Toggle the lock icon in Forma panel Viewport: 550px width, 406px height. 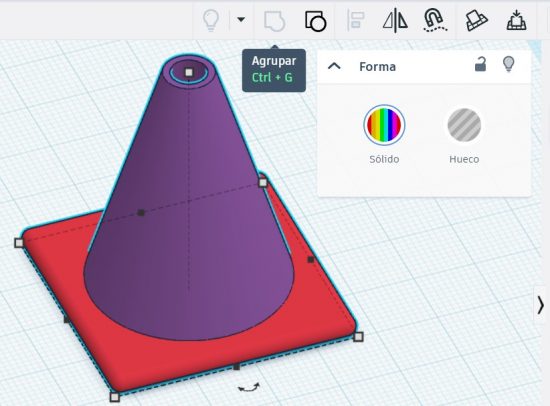tap(480, 64)
